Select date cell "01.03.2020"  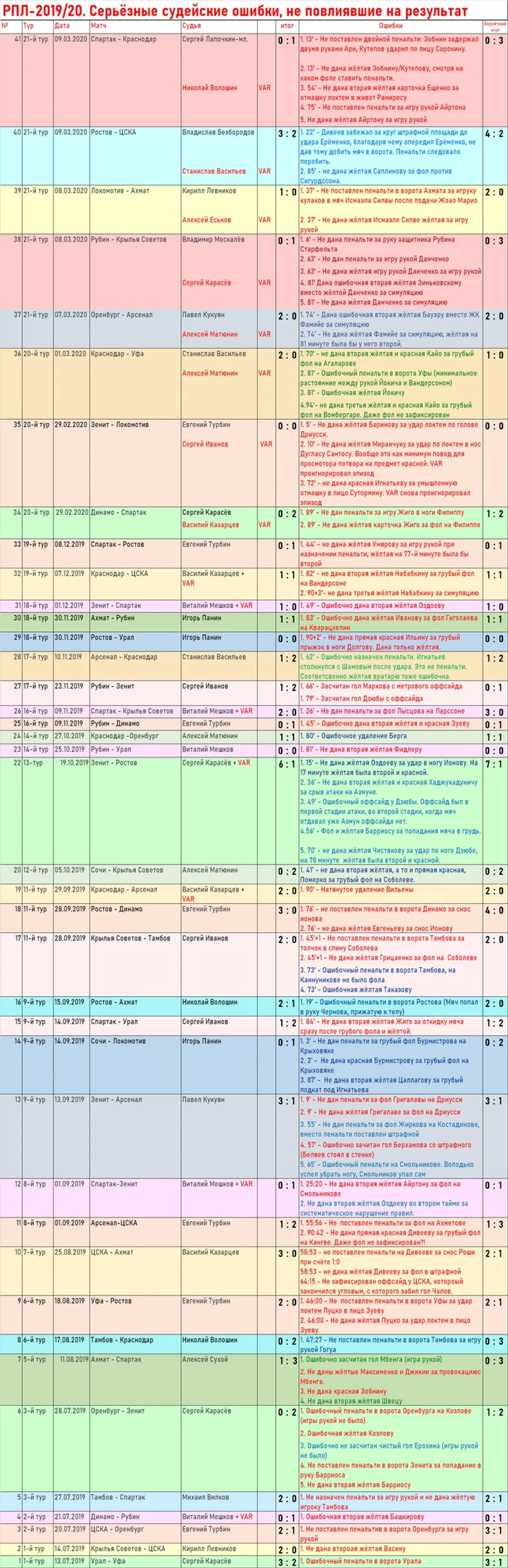(x=71, y=354)
